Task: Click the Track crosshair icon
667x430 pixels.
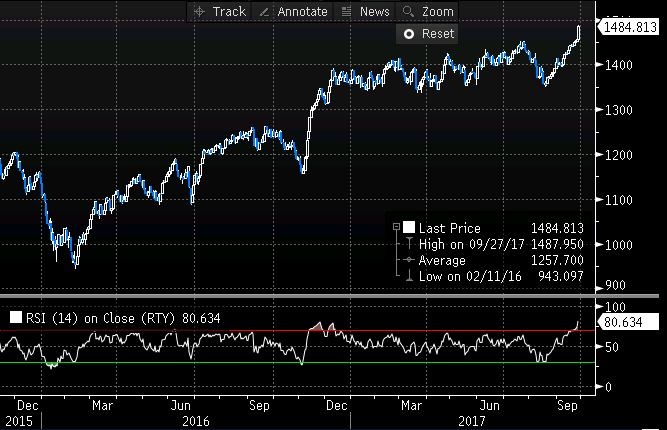Action: click(198, 12)
